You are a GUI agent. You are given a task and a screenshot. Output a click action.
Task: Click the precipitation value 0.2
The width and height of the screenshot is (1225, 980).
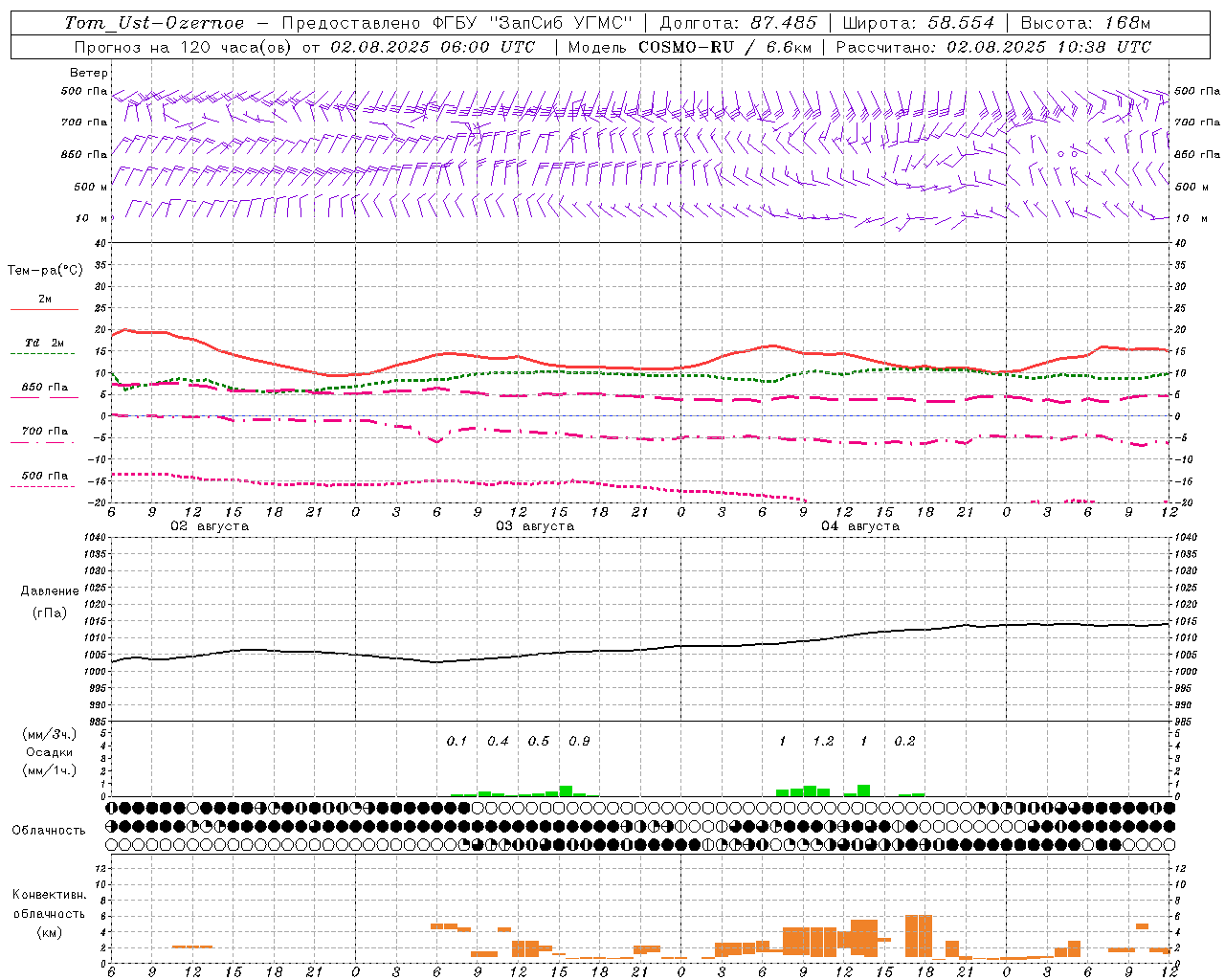point(904,742)
